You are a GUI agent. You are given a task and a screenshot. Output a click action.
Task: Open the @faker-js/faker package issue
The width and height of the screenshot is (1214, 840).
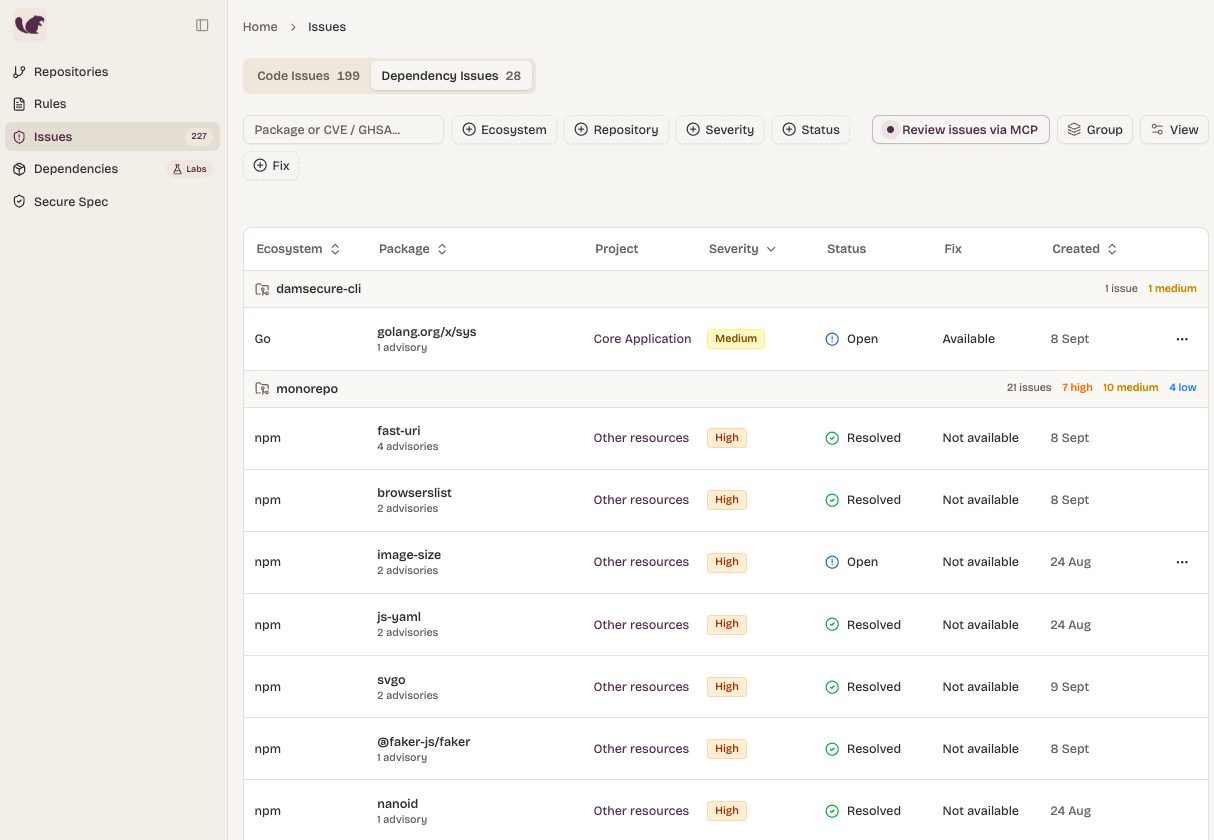[x=423, y=742]
